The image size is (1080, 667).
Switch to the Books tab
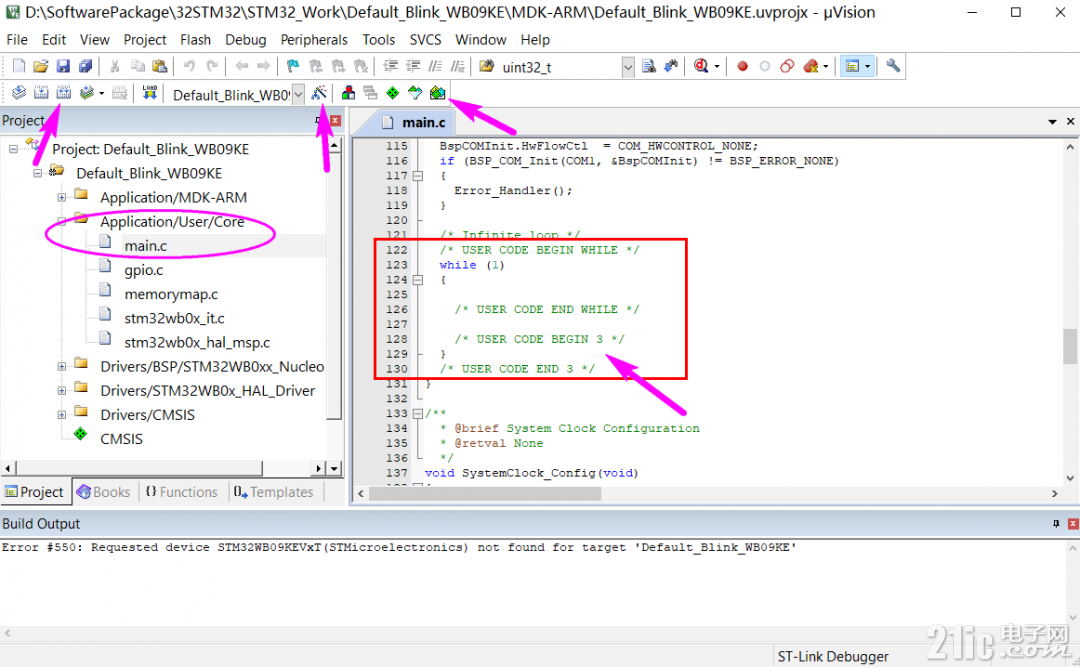point(103,492)
